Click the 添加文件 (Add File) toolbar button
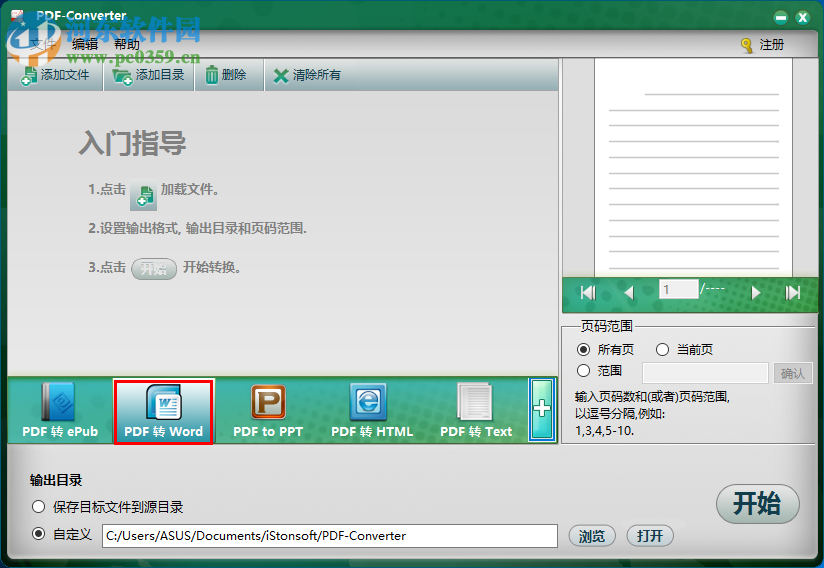The image size is (824, 568). 55,75
